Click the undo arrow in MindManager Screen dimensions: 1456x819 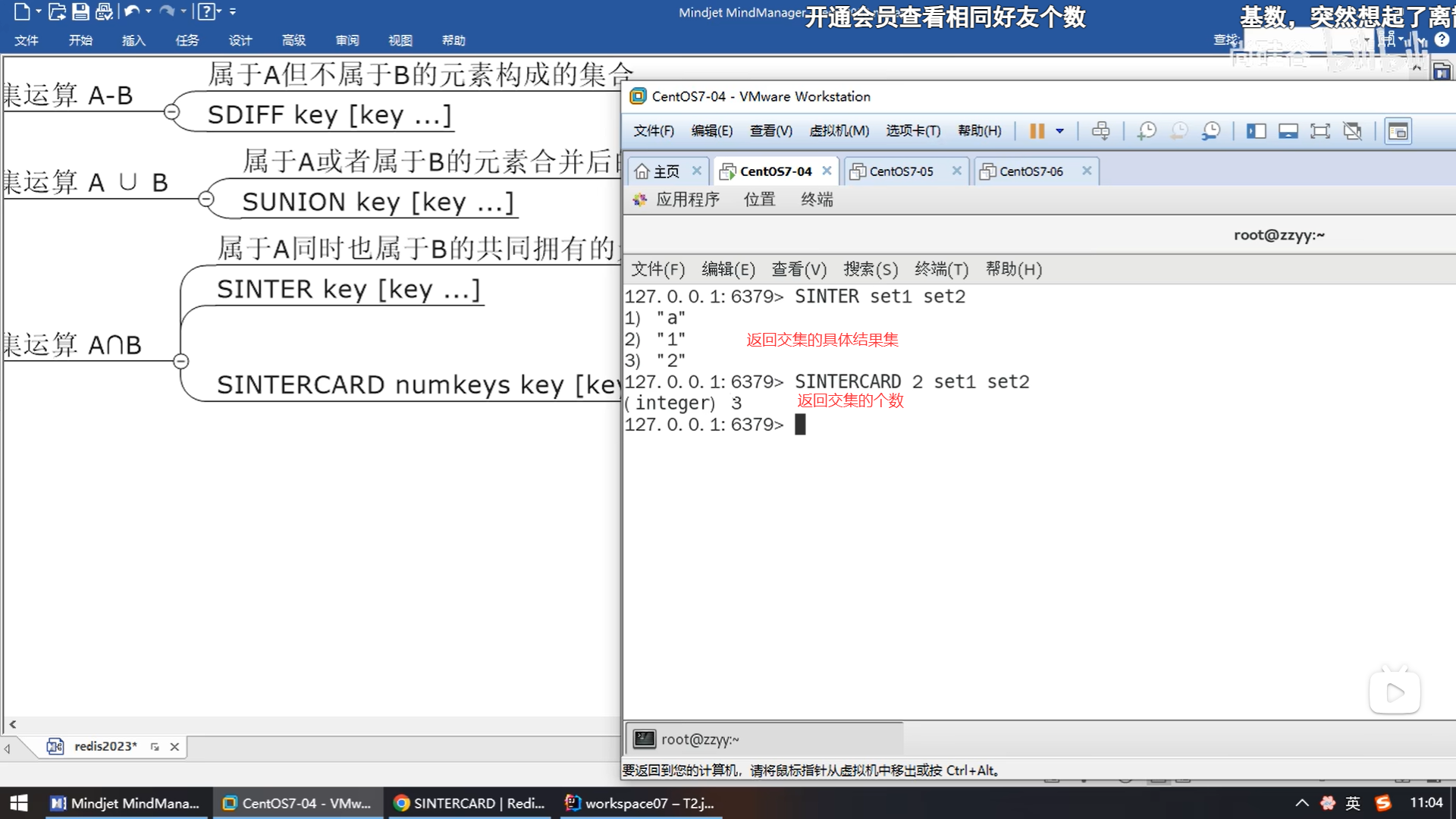point(131,11)
